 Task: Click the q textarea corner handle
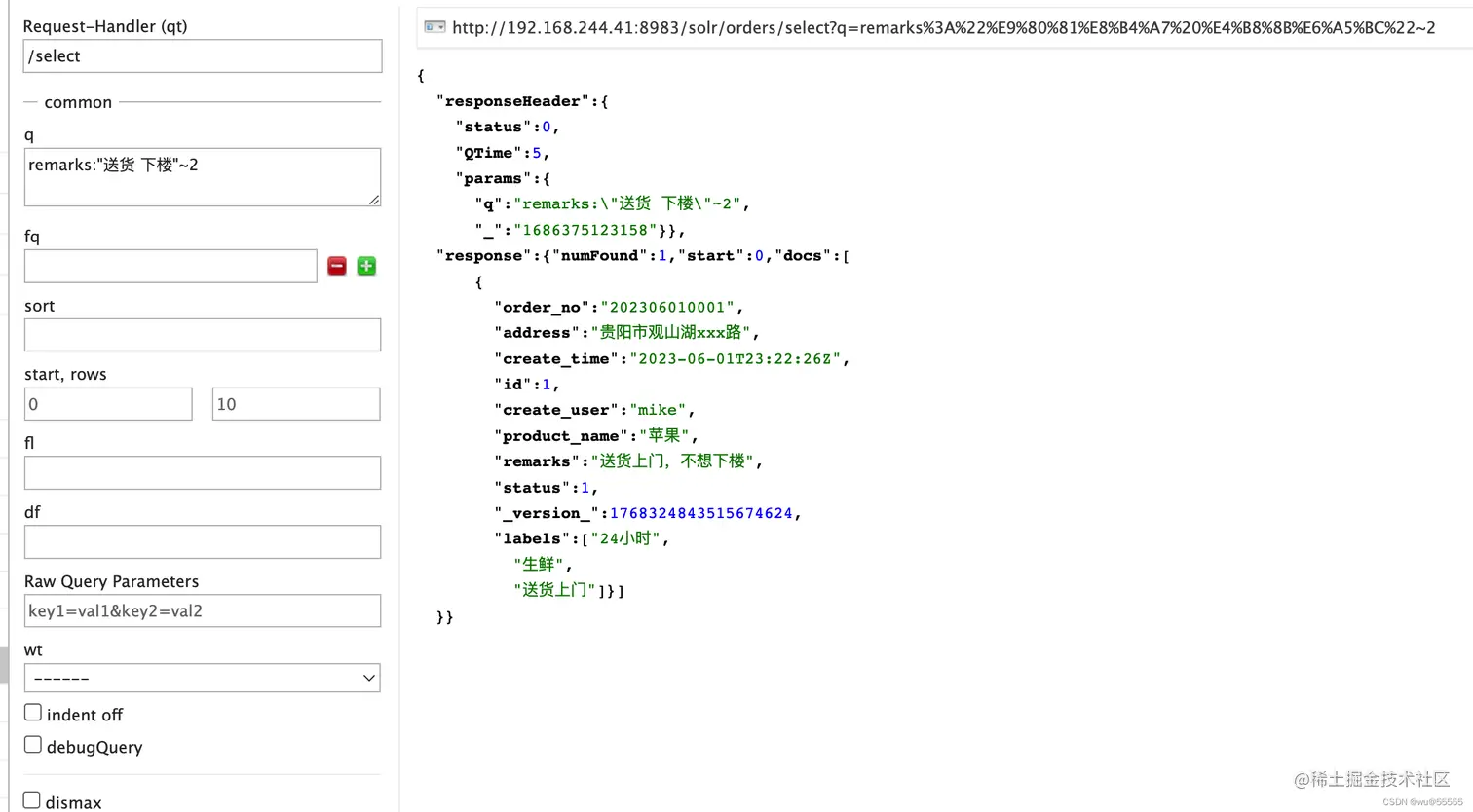point(374,200)
